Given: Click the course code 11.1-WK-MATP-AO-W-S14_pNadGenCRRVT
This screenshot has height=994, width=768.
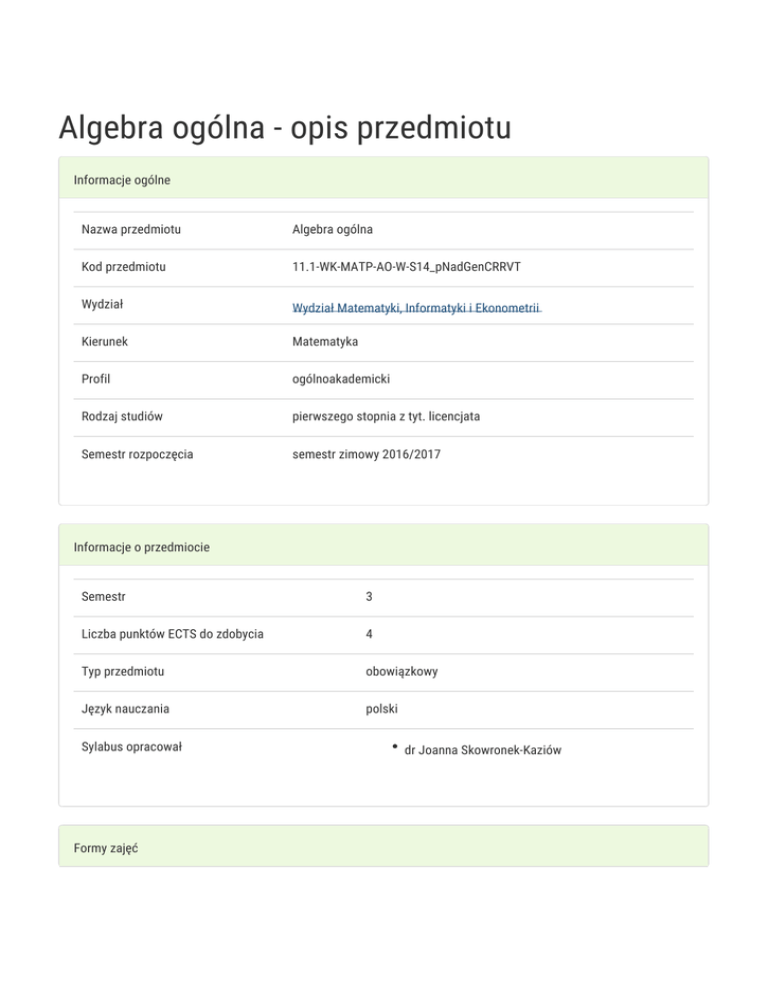Looking at the screenshot, I should coord(406,267).
